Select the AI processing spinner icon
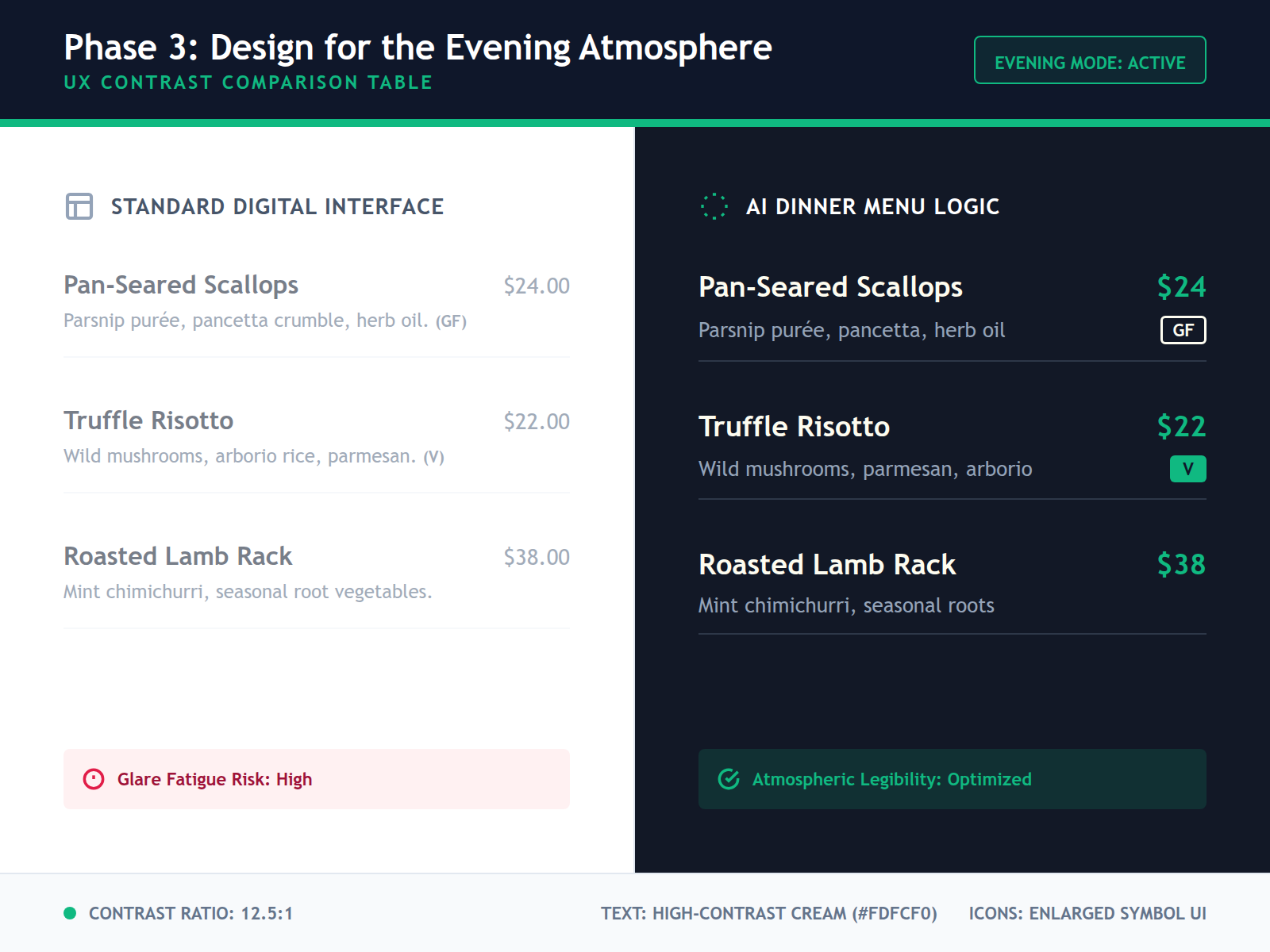Viewport: 1270px width, 952px height. click(714, 206)
